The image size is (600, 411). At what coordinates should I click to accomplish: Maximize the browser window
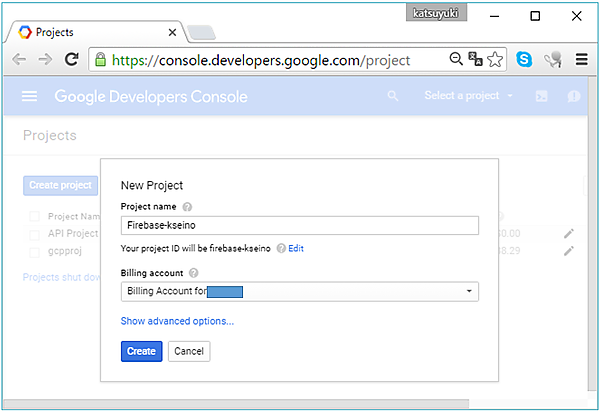(x=535, y=16)
